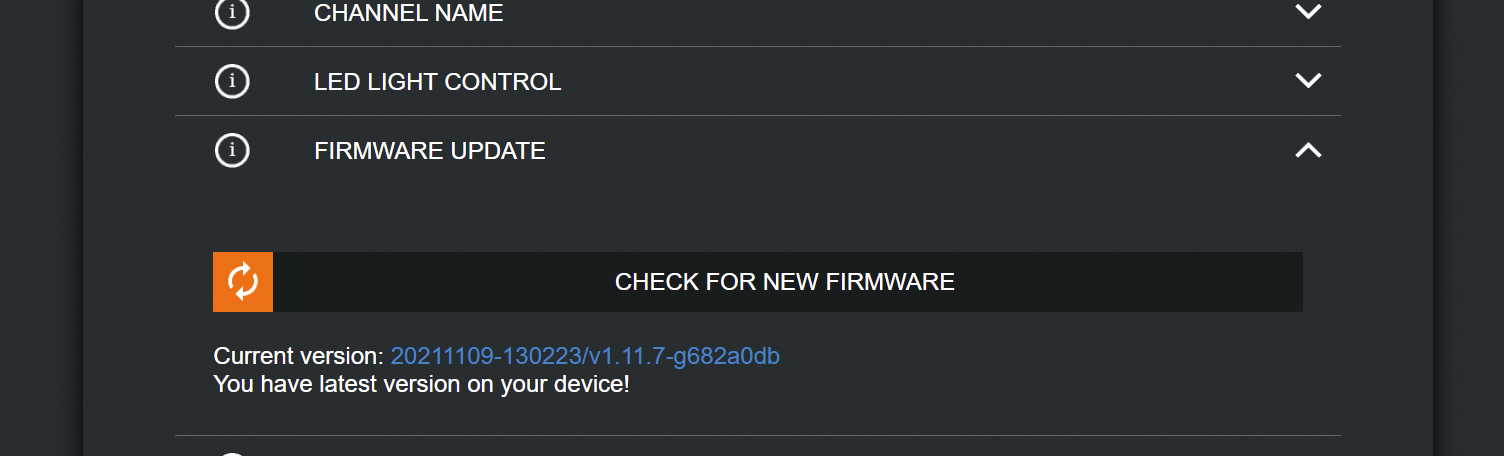Screen dimensions: 1504x456
Task: Collapse the FIRMWARE UPDATE section chevron
Action: click(1308, 150)
